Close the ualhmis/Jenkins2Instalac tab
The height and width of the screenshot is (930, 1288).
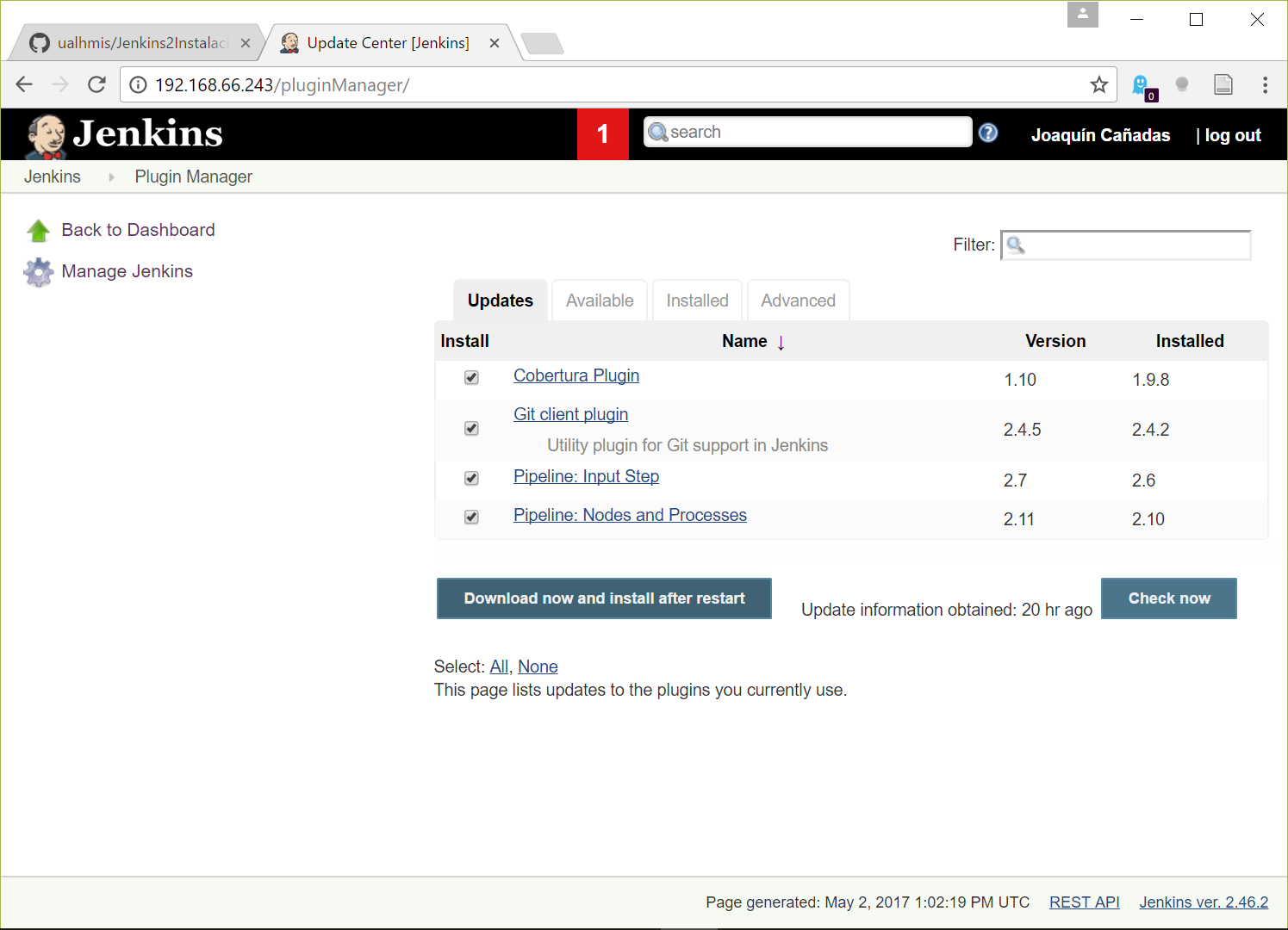[x=246, y=43]
